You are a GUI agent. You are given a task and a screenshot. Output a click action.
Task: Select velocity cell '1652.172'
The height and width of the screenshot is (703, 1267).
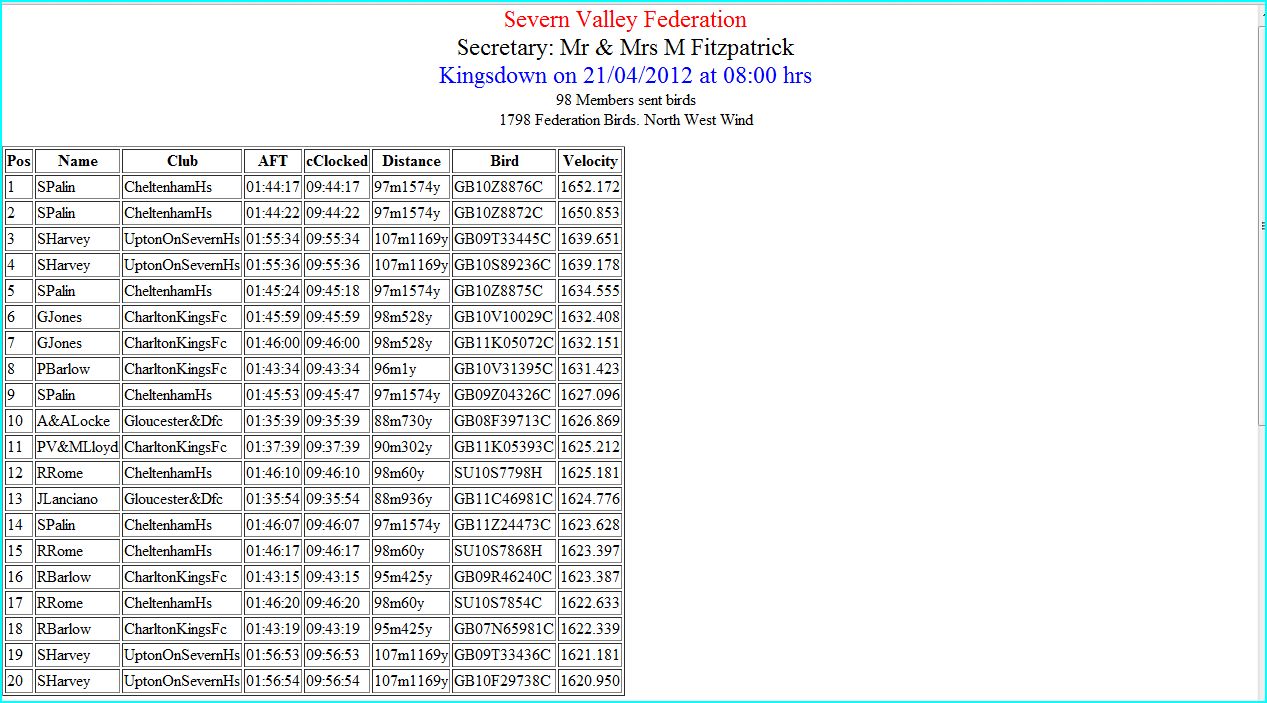[590, 187]
